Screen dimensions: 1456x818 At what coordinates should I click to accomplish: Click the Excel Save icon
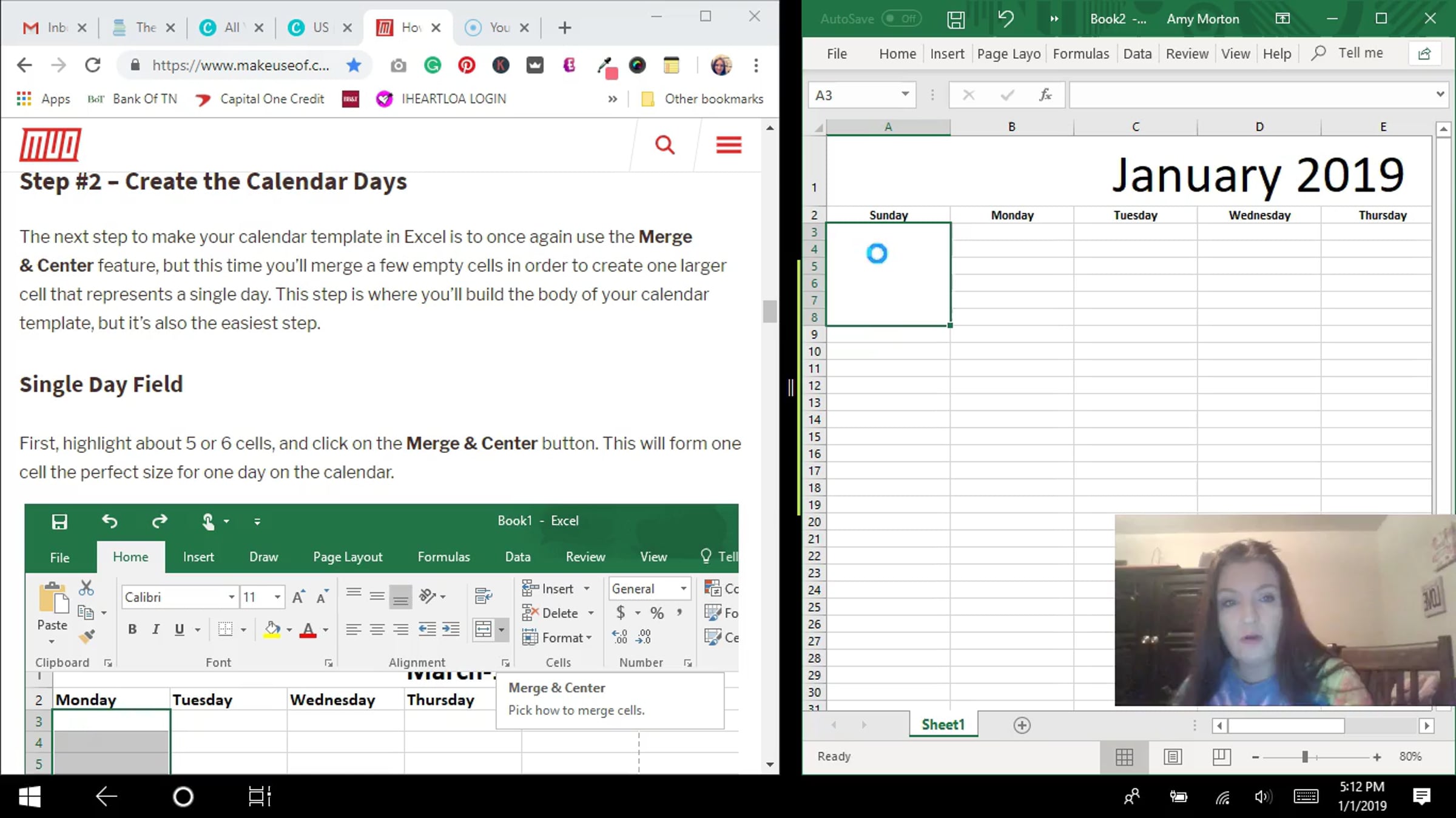click(x=955, y=19)
